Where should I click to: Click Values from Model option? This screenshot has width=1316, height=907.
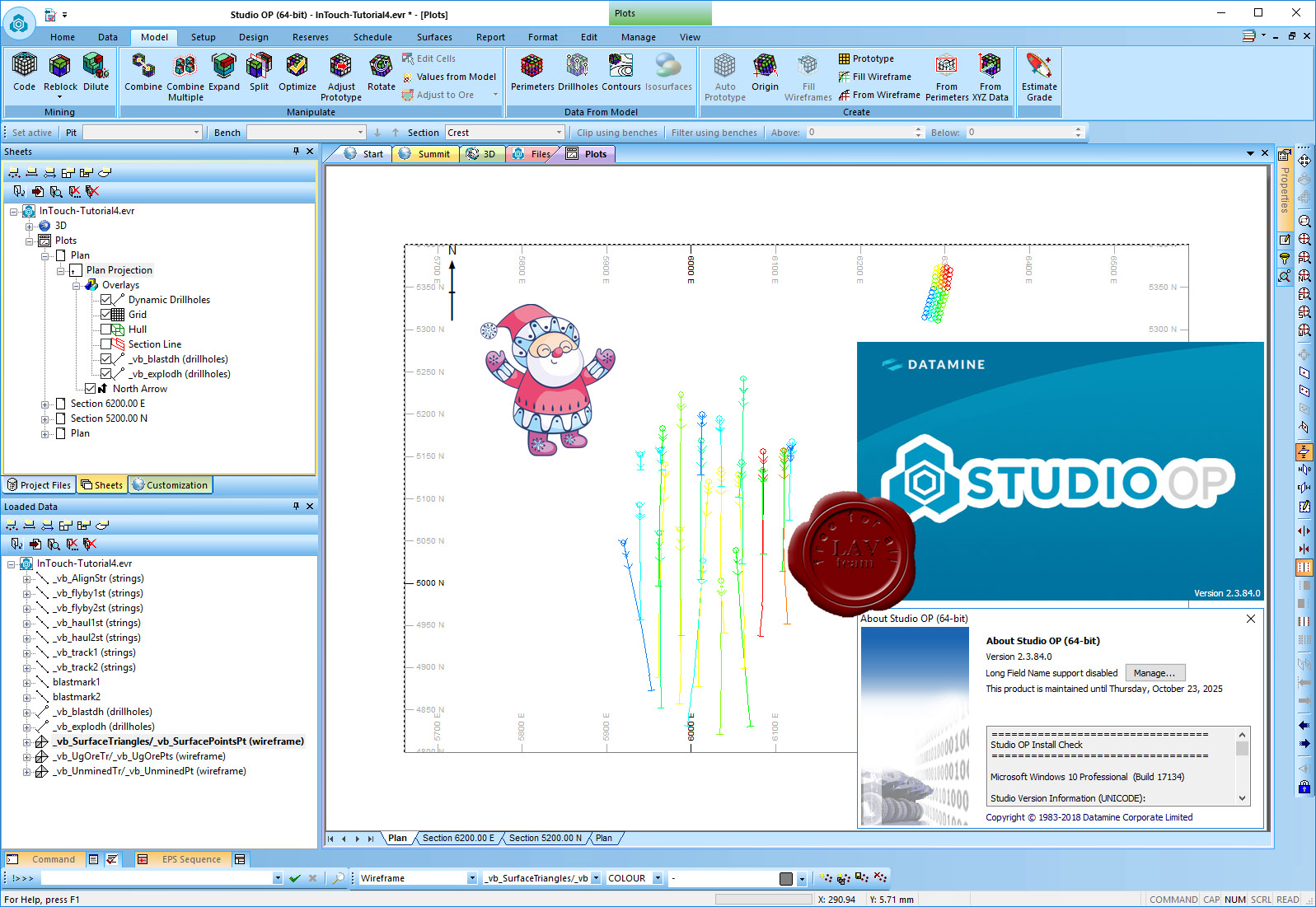coord(449,77)
